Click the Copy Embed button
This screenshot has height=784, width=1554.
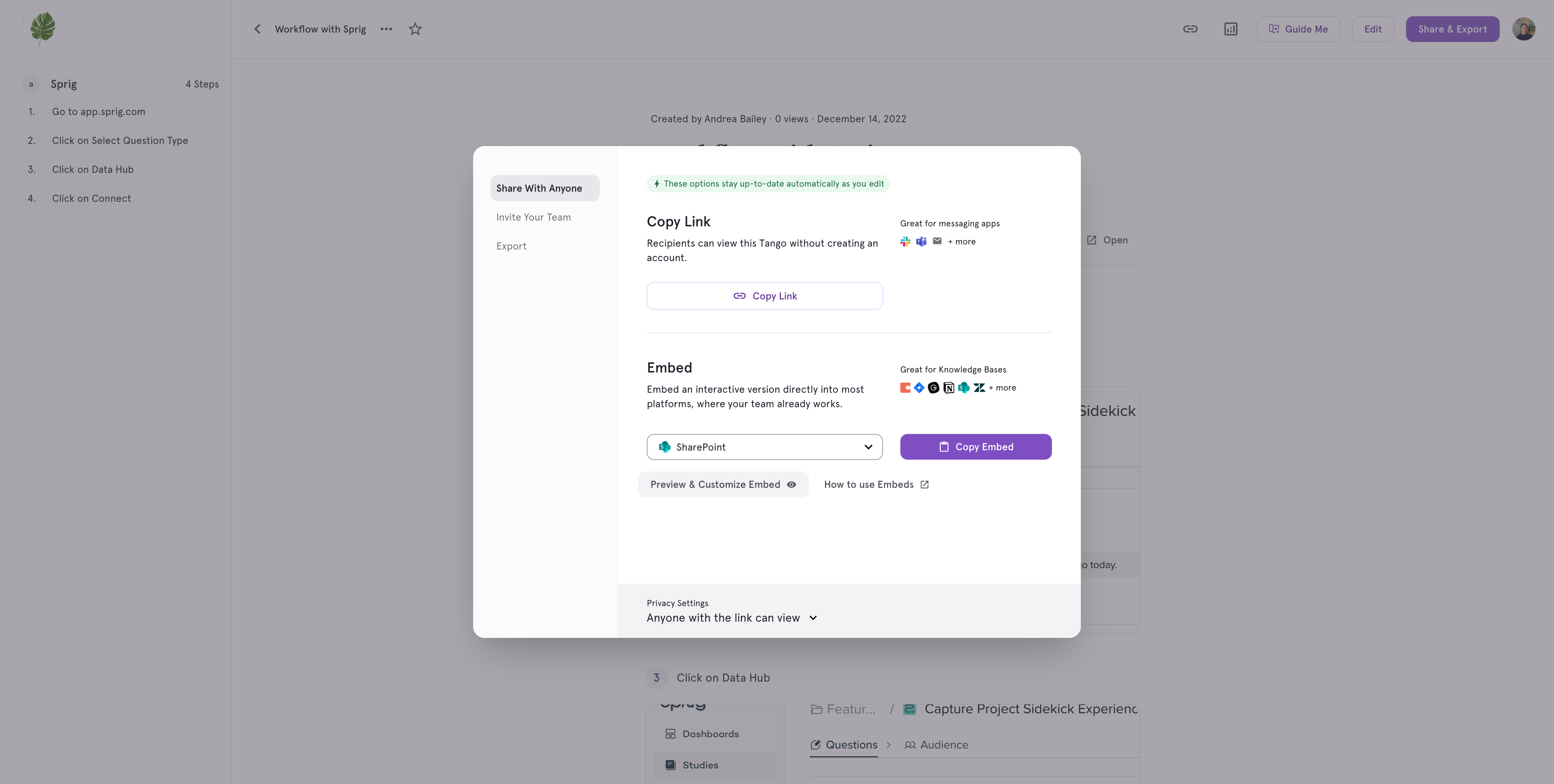pyautogui.click(x=976, y=447)
